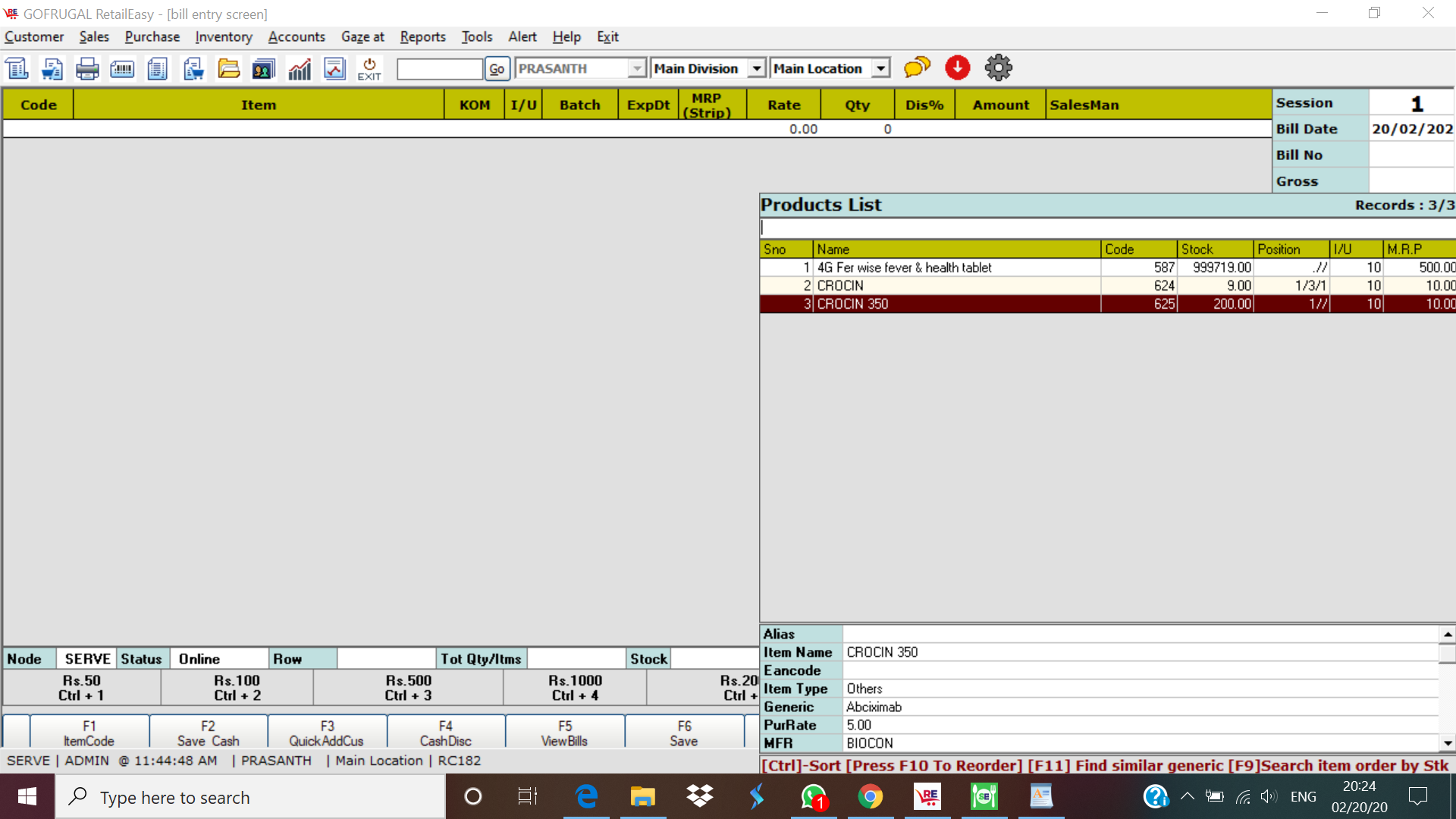Open the Reports menu
1456x819 pixels.
(x=422, y=36)
